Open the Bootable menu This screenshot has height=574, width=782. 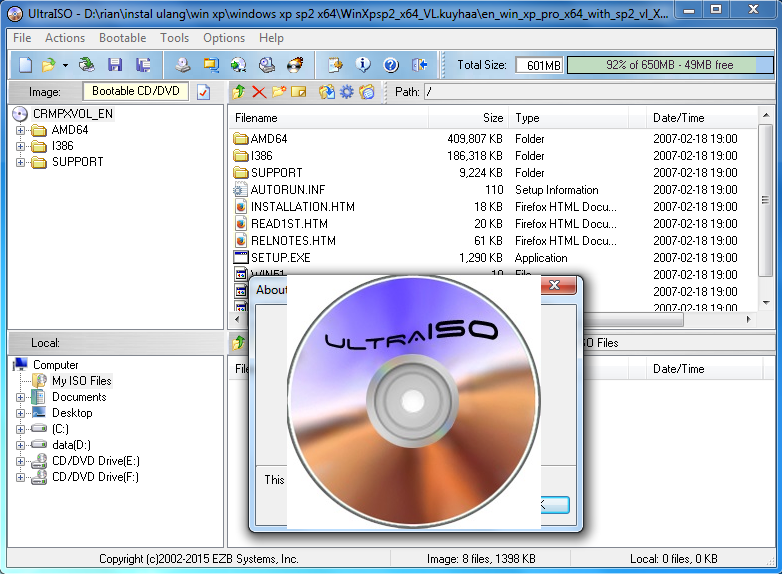[123, 38]
